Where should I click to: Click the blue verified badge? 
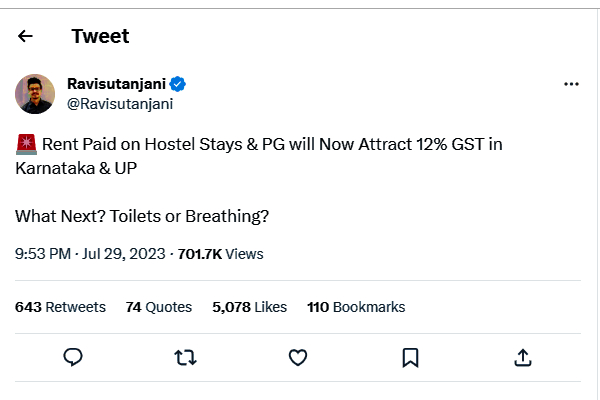176,83
